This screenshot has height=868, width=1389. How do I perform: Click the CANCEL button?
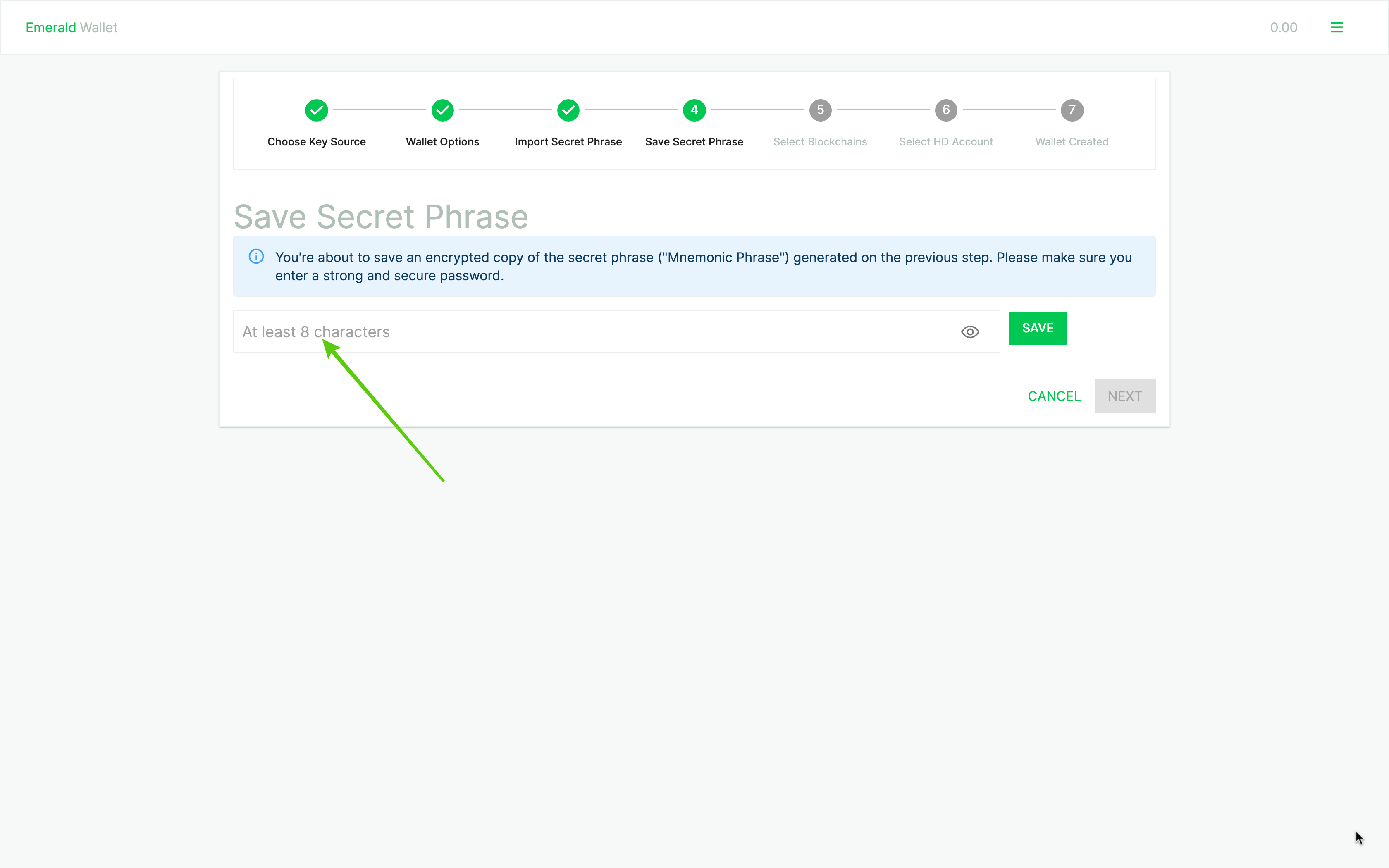click(1054, 396)
